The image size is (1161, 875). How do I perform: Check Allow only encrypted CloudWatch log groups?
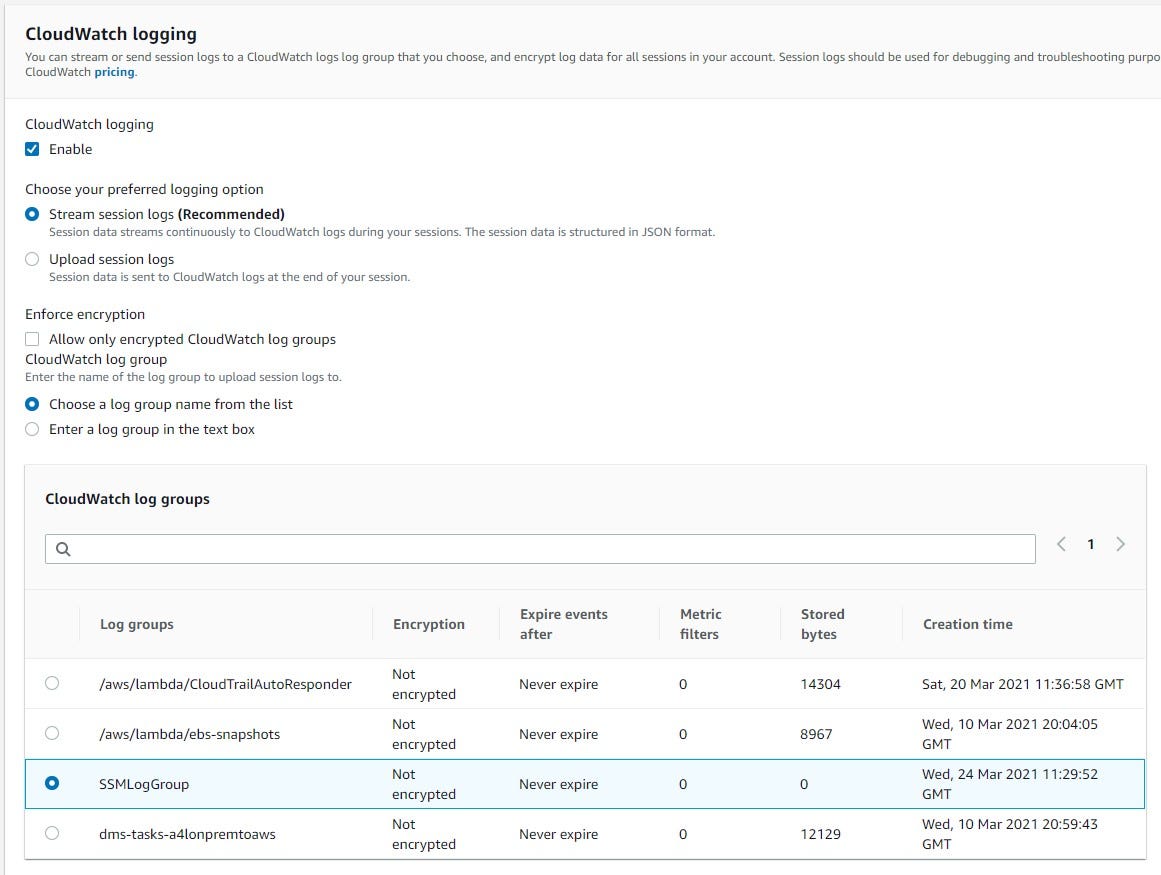pyautogui.click(x=32, y=339)
